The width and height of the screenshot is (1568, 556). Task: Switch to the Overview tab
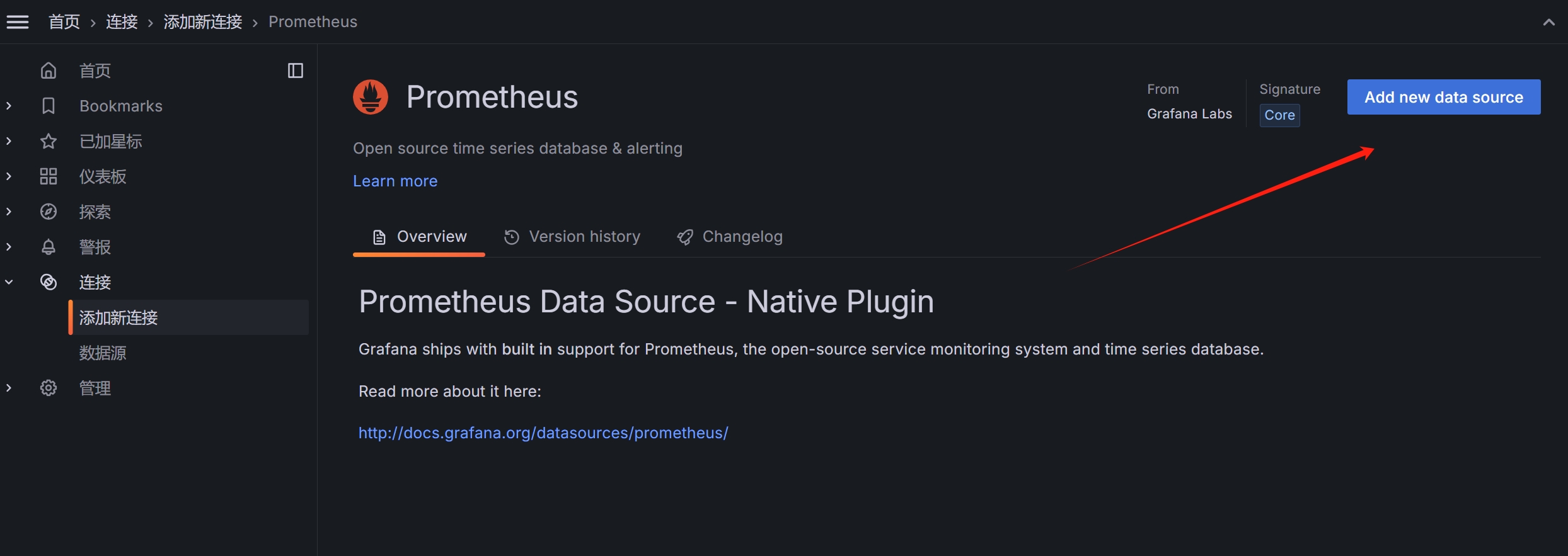(419, 237)
